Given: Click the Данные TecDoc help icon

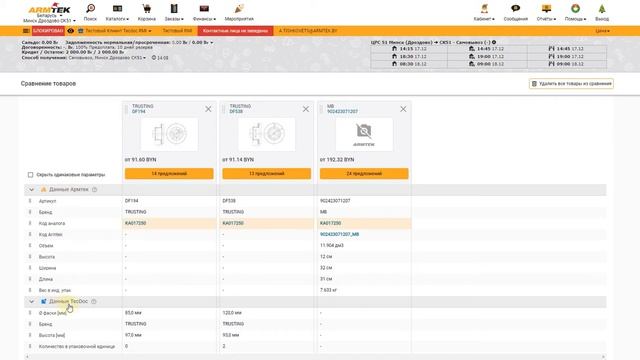Looking at the screenshot, I should coord(94,302).
